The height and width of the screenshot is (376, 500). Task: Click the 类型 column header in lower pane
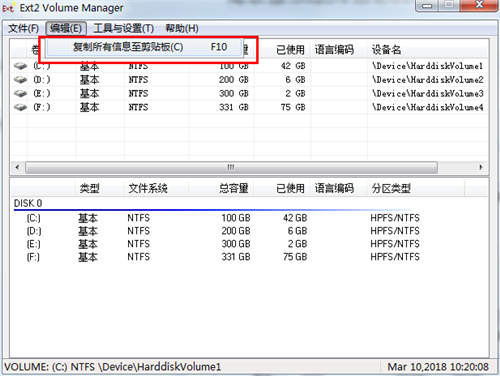click(x=100, y=188)
